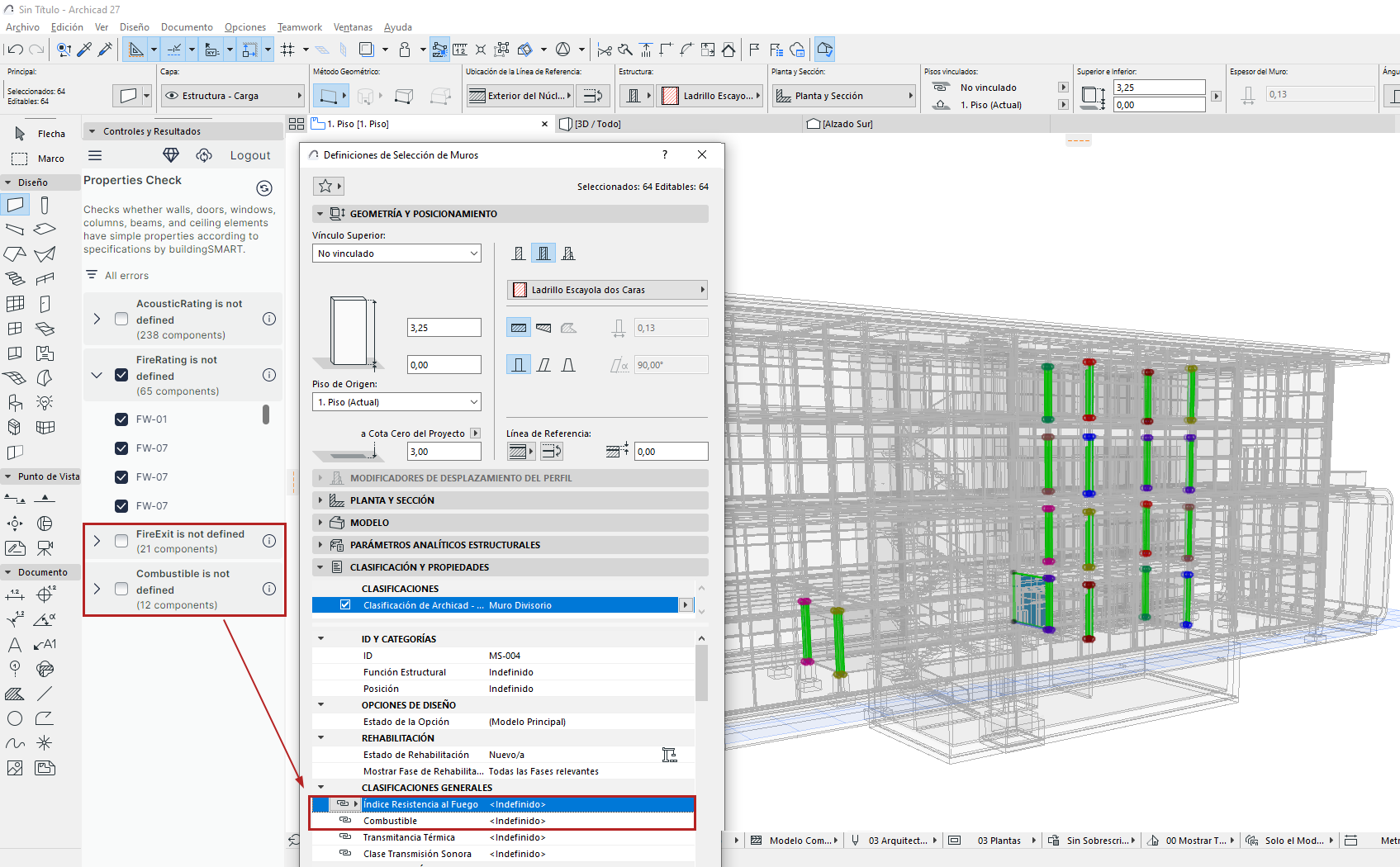The image size is (1400, 867).
Task: Select the Marco marquee tool
Action: (40, 159)
